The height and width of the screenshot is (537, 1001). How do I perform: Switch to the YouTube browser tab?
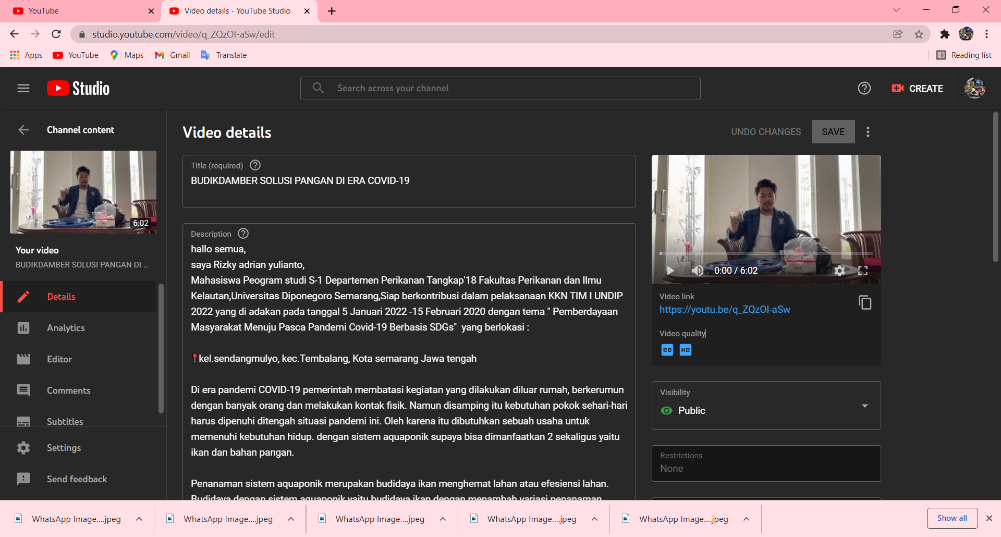pos(81,11)
